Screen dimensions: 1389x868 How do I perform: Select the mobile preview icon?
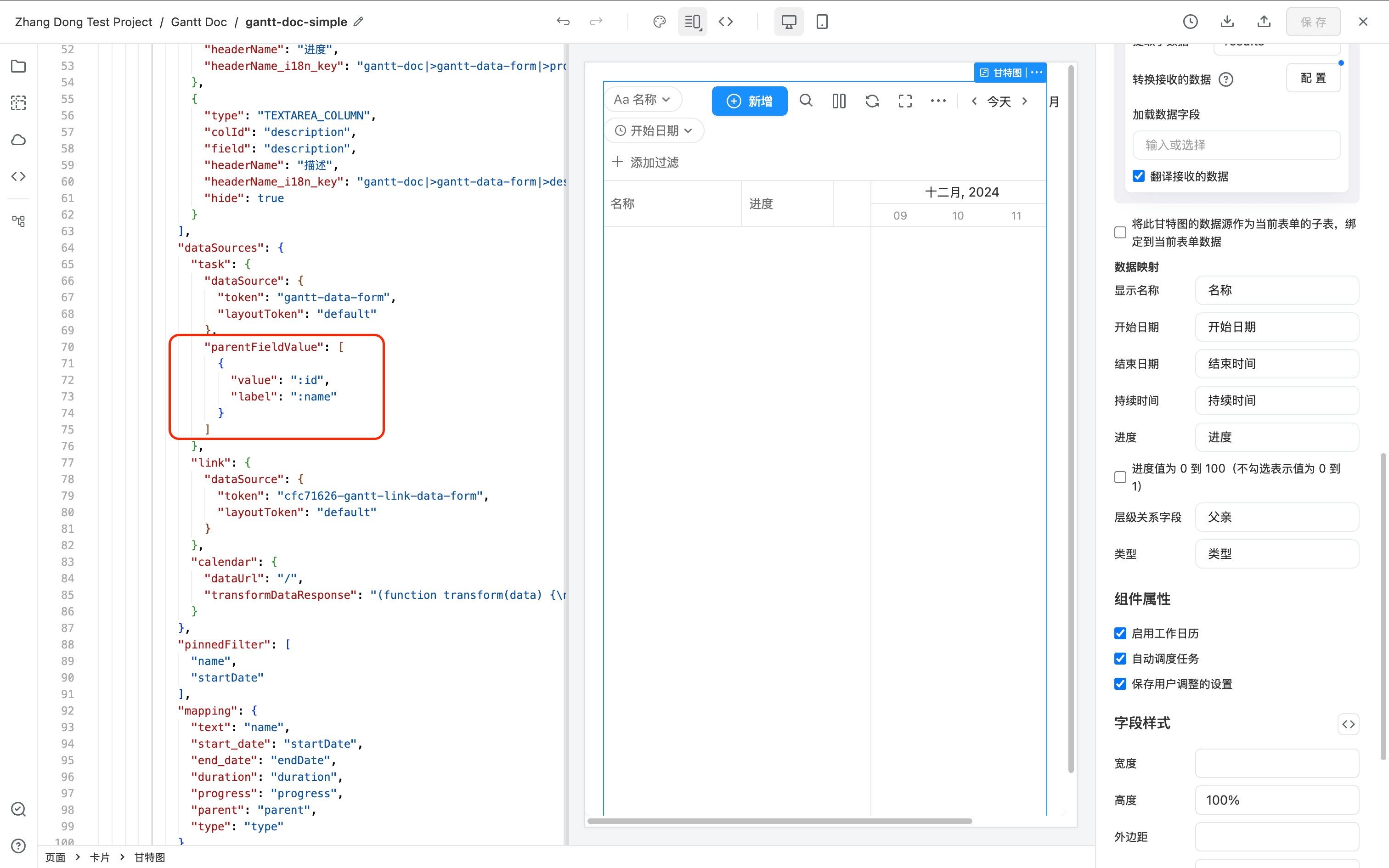click(822, 22)
